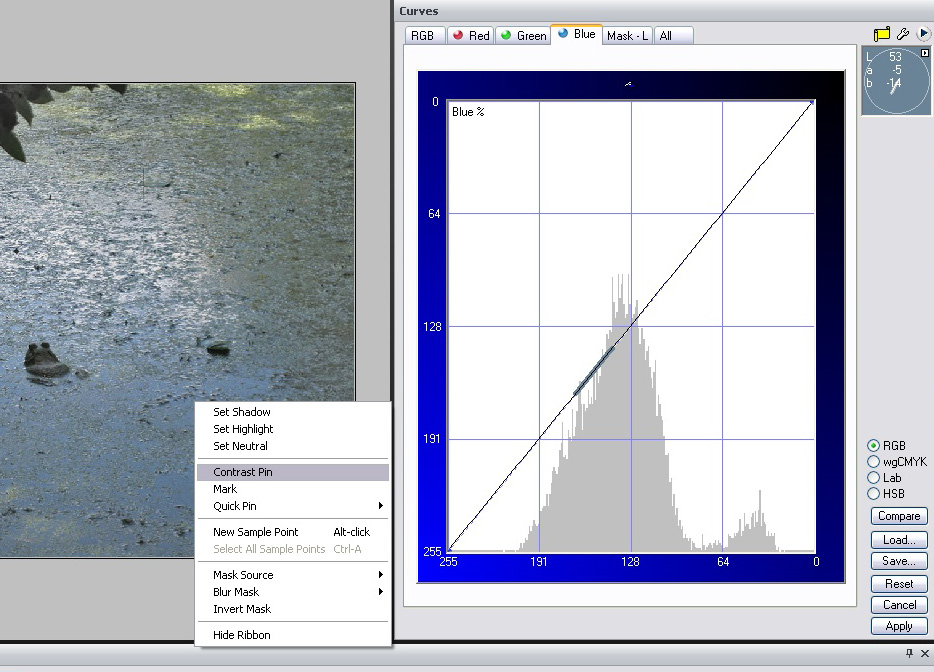Open the wrench settings icon
This screenshot has width=934, height=672.
tap(903, 34)
